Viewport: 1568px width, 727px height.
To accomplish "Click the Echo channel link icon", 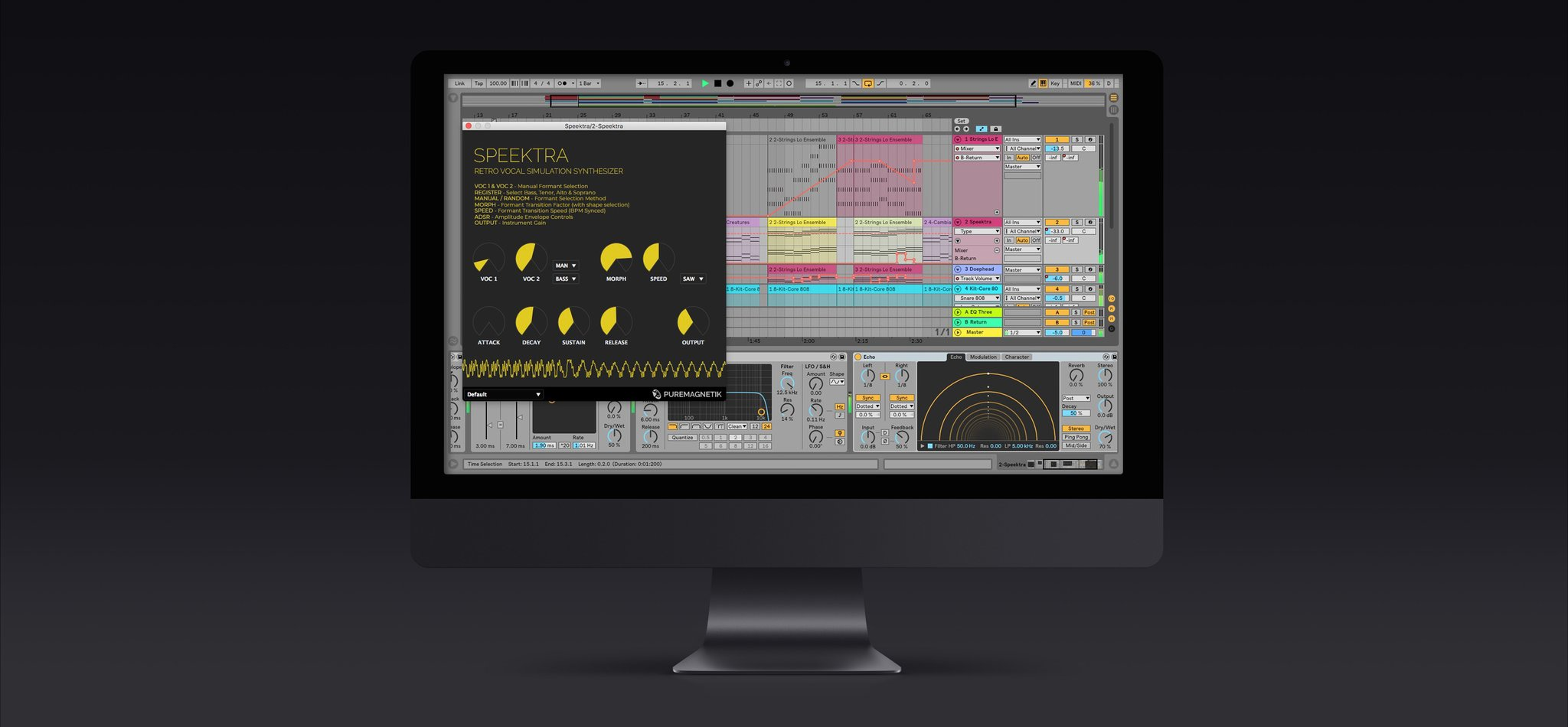I will tap(885, 377).
